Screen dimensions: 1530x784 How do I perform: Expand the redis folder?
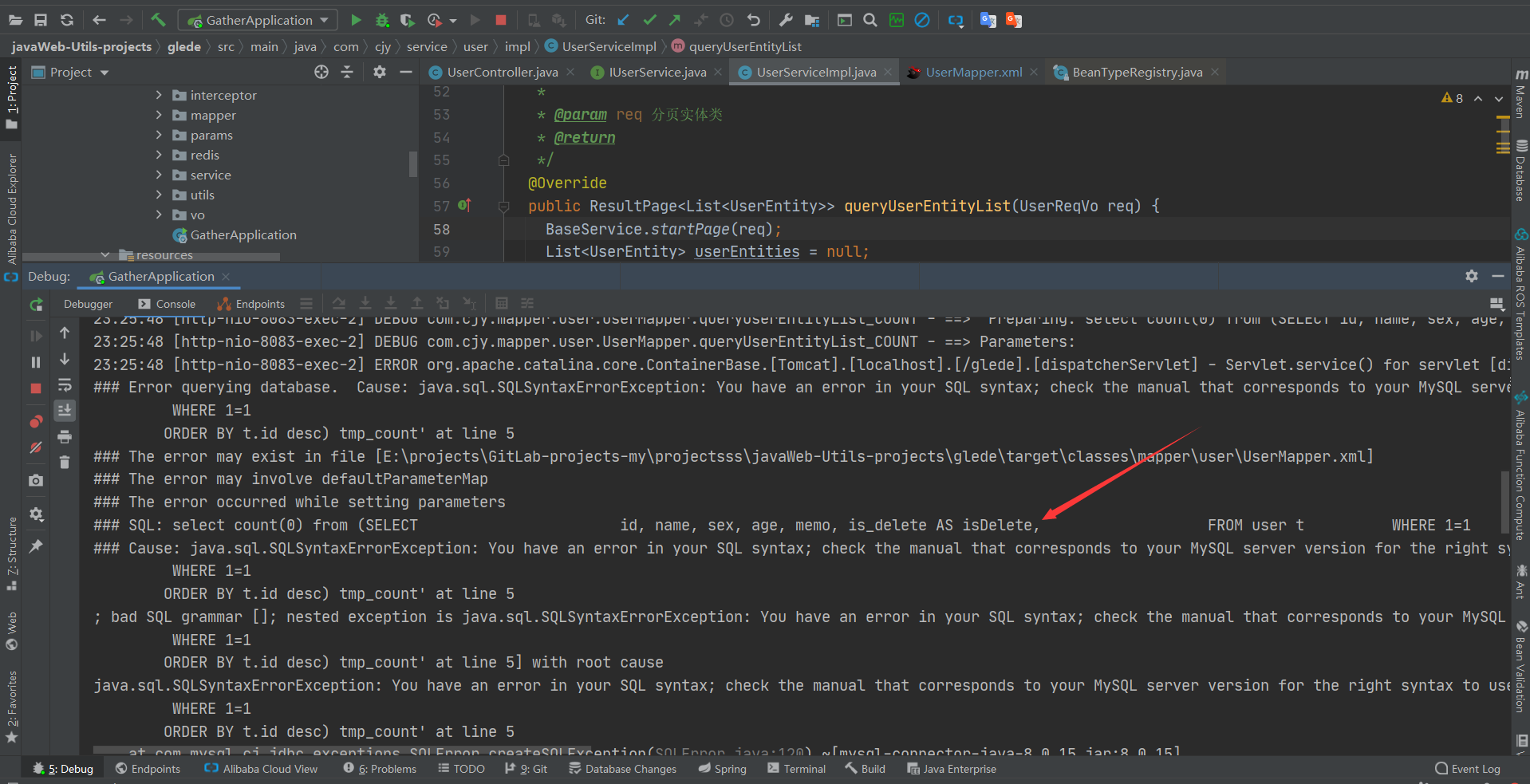(x=159, y=155)
